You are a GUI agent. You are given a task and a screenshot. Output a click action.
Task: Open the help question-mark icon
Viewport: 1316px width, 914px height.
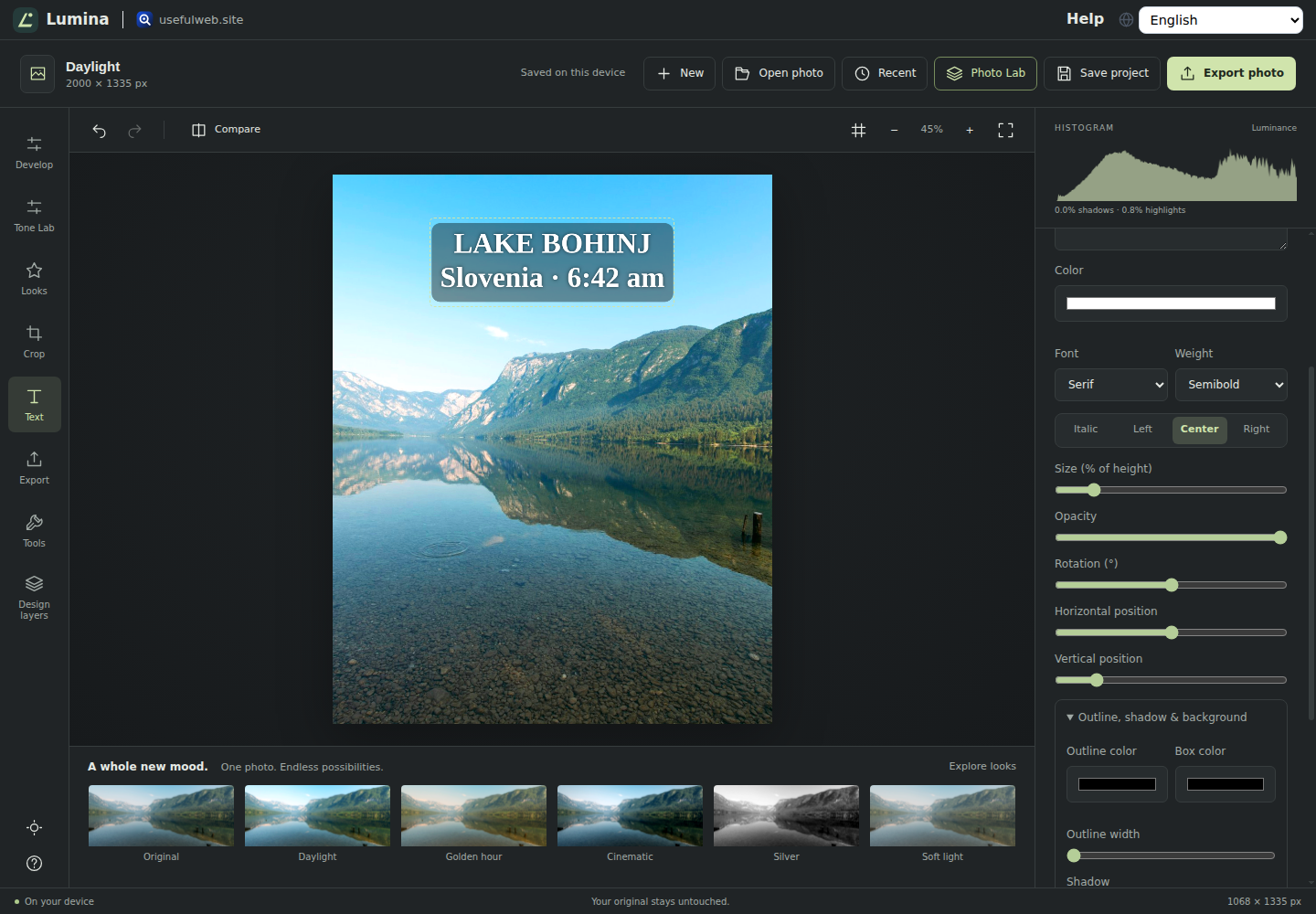coord(34,864)
